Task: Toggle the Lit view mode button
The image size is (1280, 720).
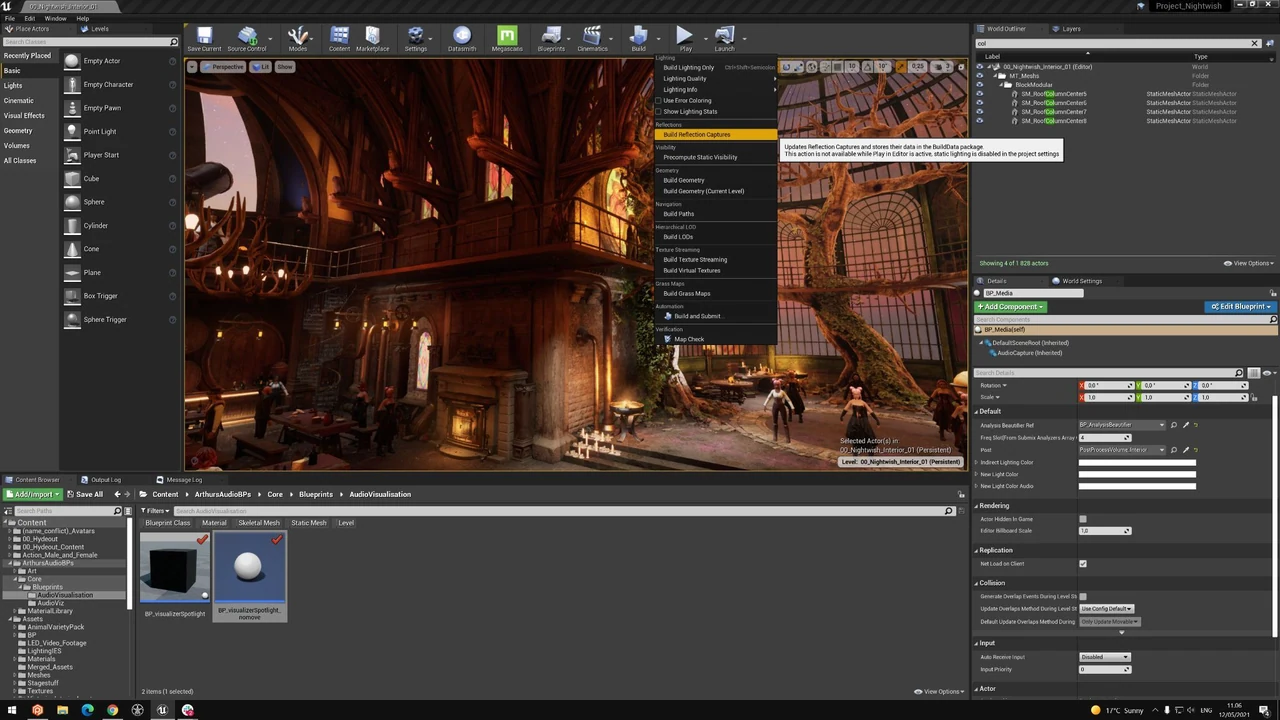Action: (261, 67)
